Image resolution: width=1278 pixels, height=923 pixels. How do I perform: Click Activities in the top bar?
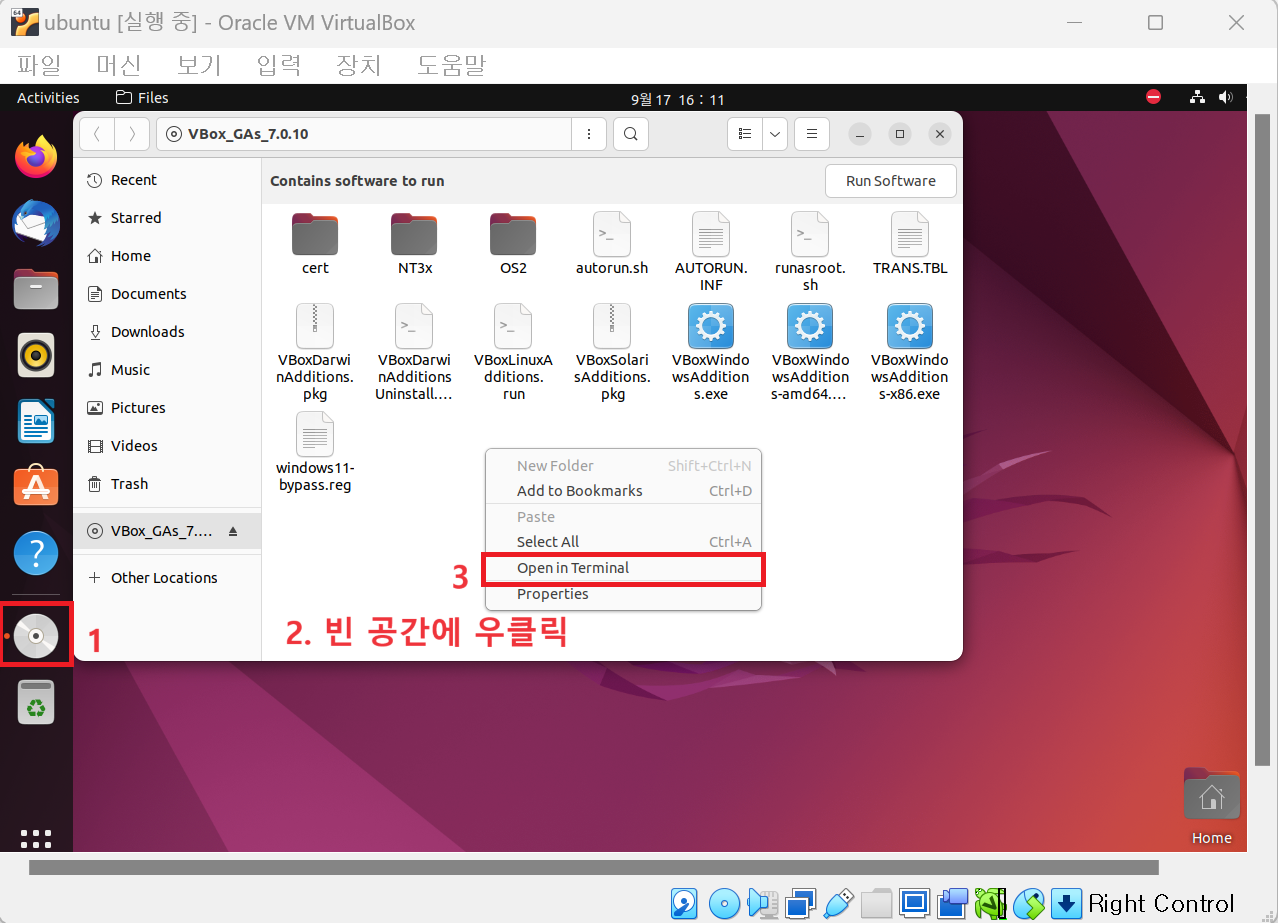pos(48,97)
